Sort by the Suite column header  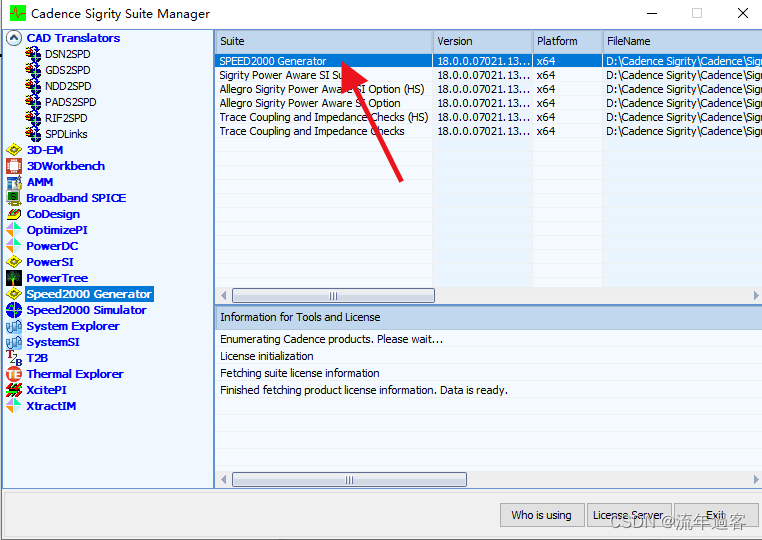324,41
